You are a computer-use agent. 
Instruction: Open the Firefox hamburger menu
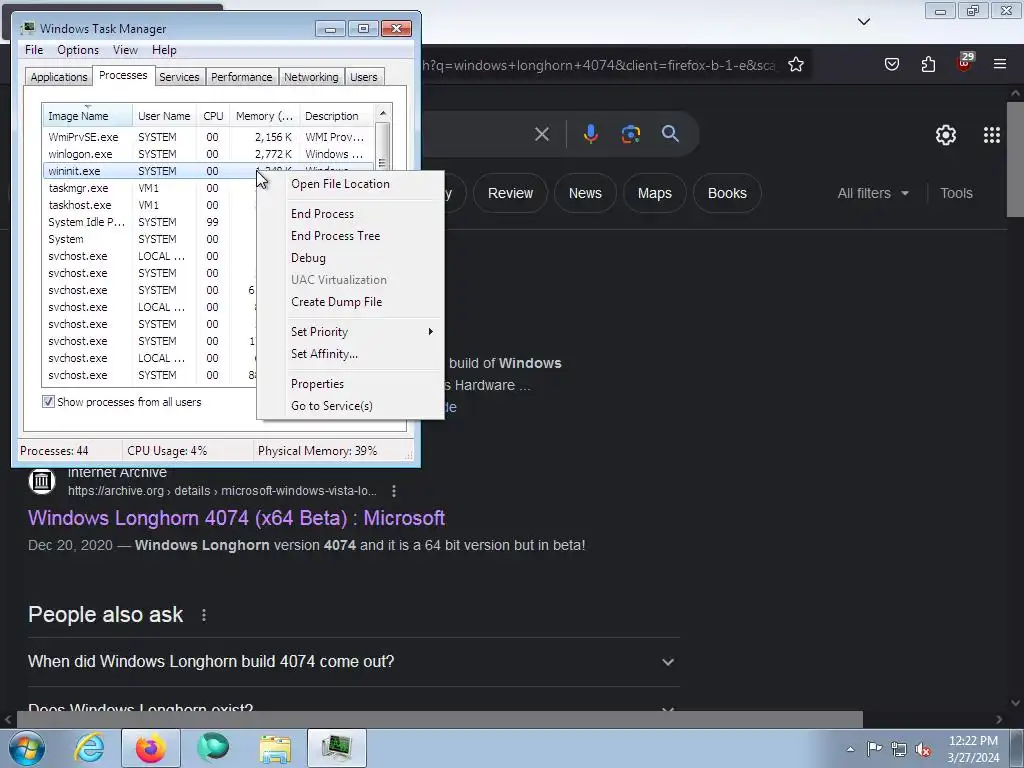pyautogui.click(x=1000, y=64)
